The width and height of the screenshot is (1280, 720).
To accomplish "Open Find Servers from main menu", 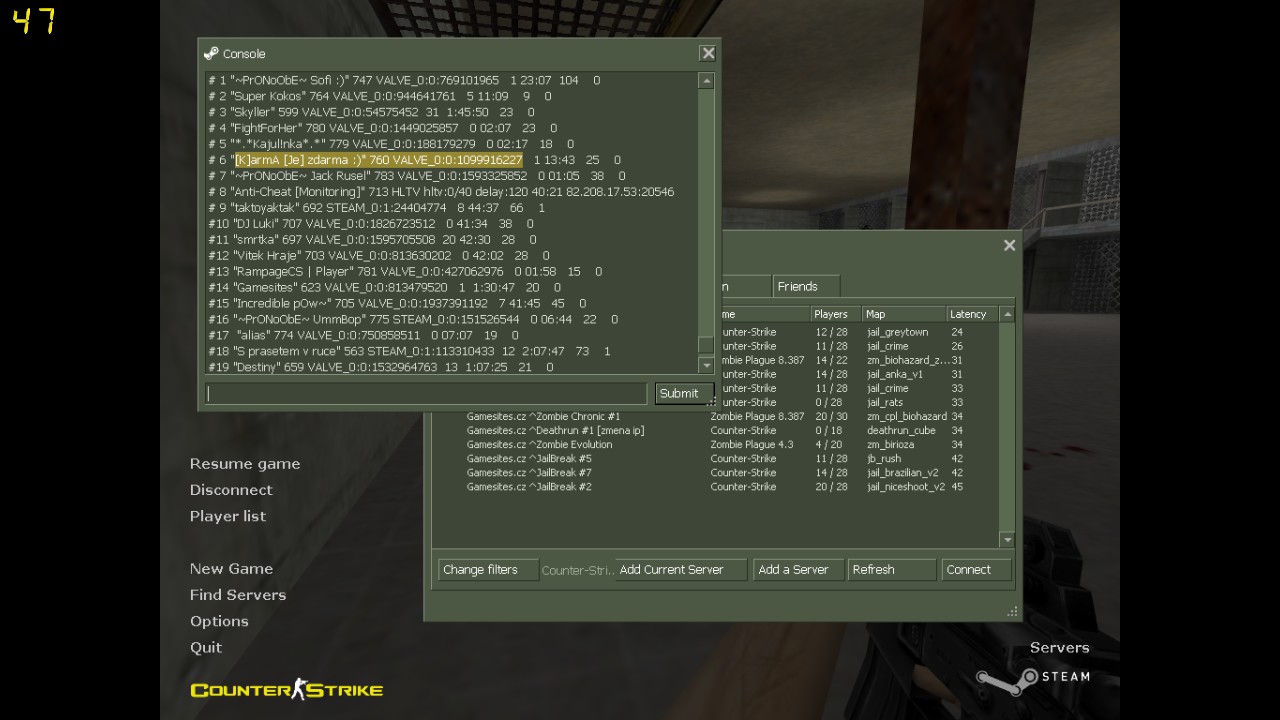I will click(238, 595).
